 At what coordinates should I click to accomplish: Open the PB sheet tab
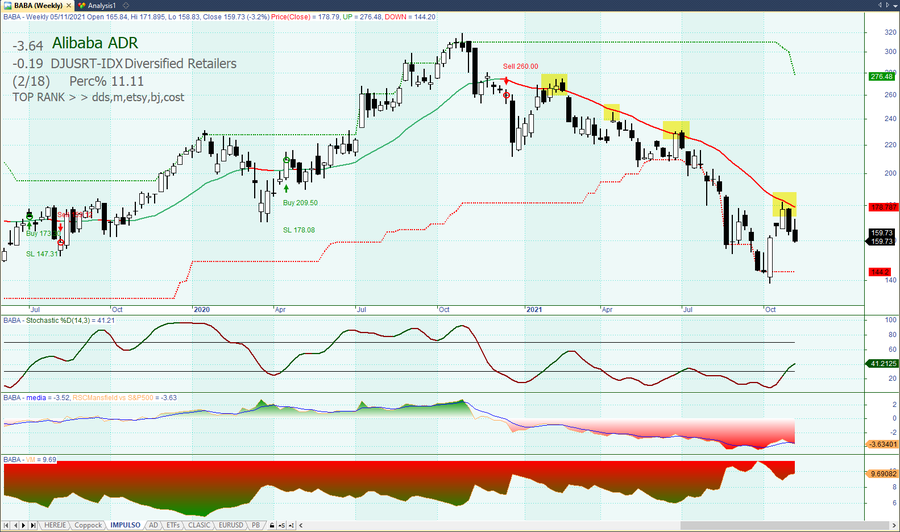pos(256,525)
